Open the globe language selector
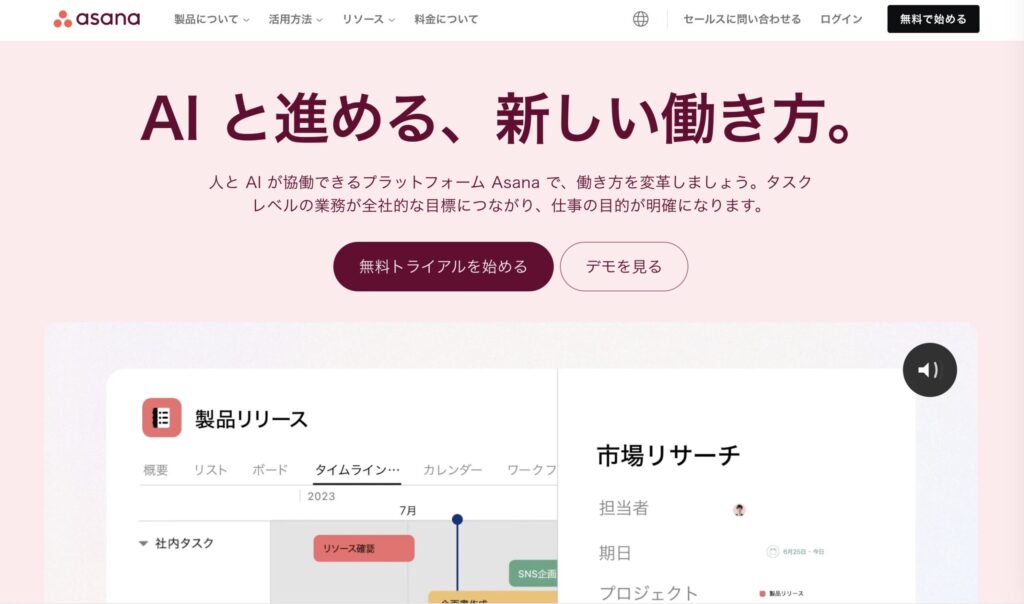This screenshot has height=604, width=1024. (641, 19)
